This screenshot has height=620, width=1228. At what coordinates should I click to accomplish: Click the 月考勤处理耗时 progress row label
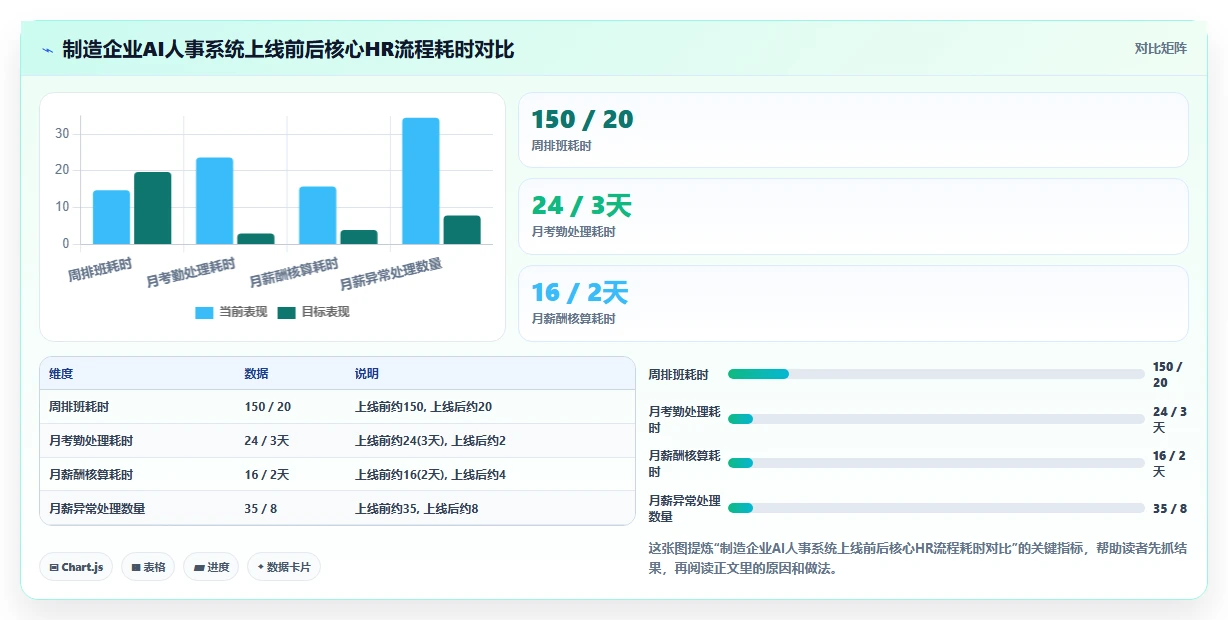click(684, 419)
